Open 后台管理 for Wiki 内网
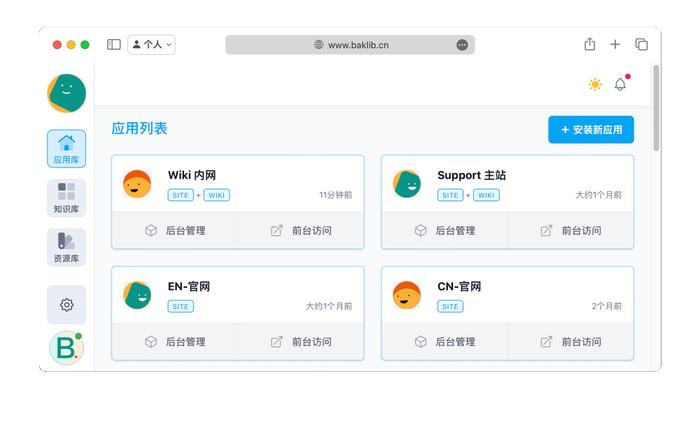 [x=175, y=231]
